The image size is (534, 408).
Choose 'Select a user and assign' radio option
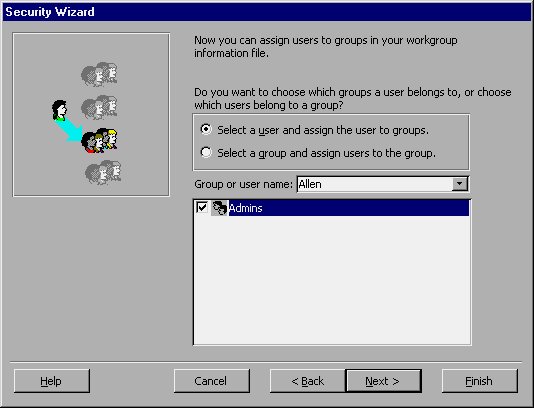(x=206, y=129)
